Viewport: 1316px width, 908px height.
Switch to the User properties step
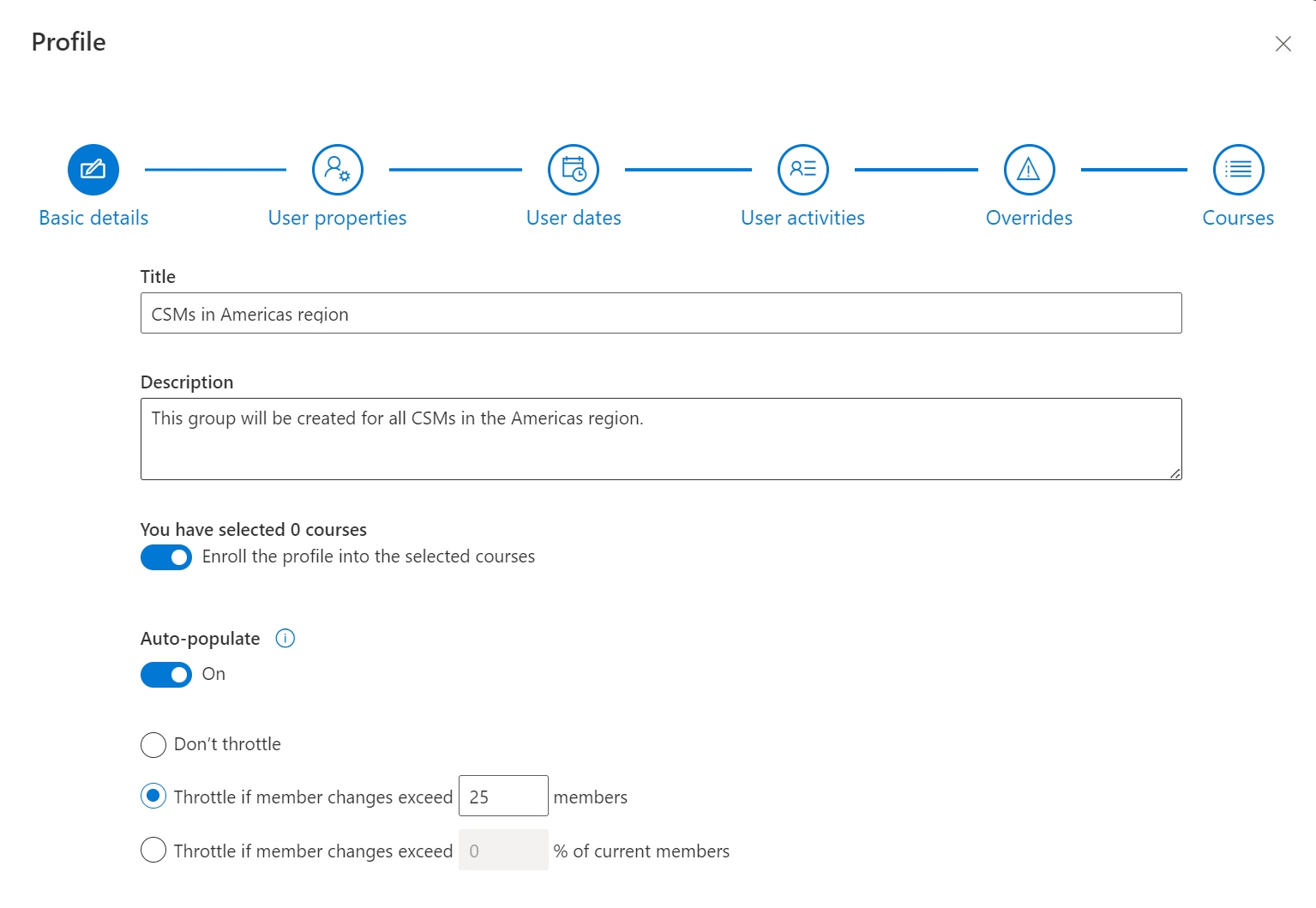point(337,218)
